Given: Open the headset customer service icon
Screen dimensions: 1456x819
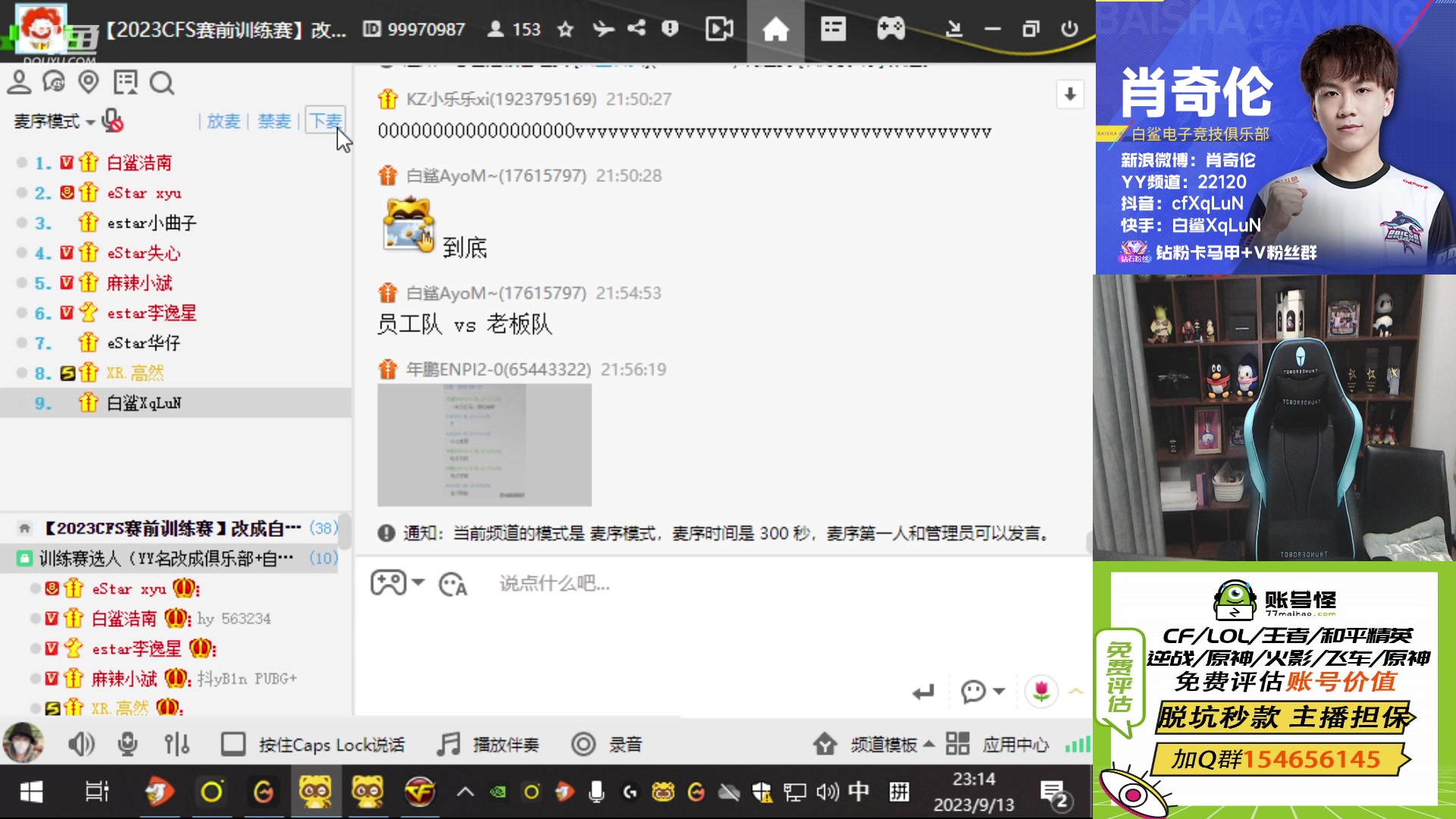Looking at the screenshot, I should (54, 82).
